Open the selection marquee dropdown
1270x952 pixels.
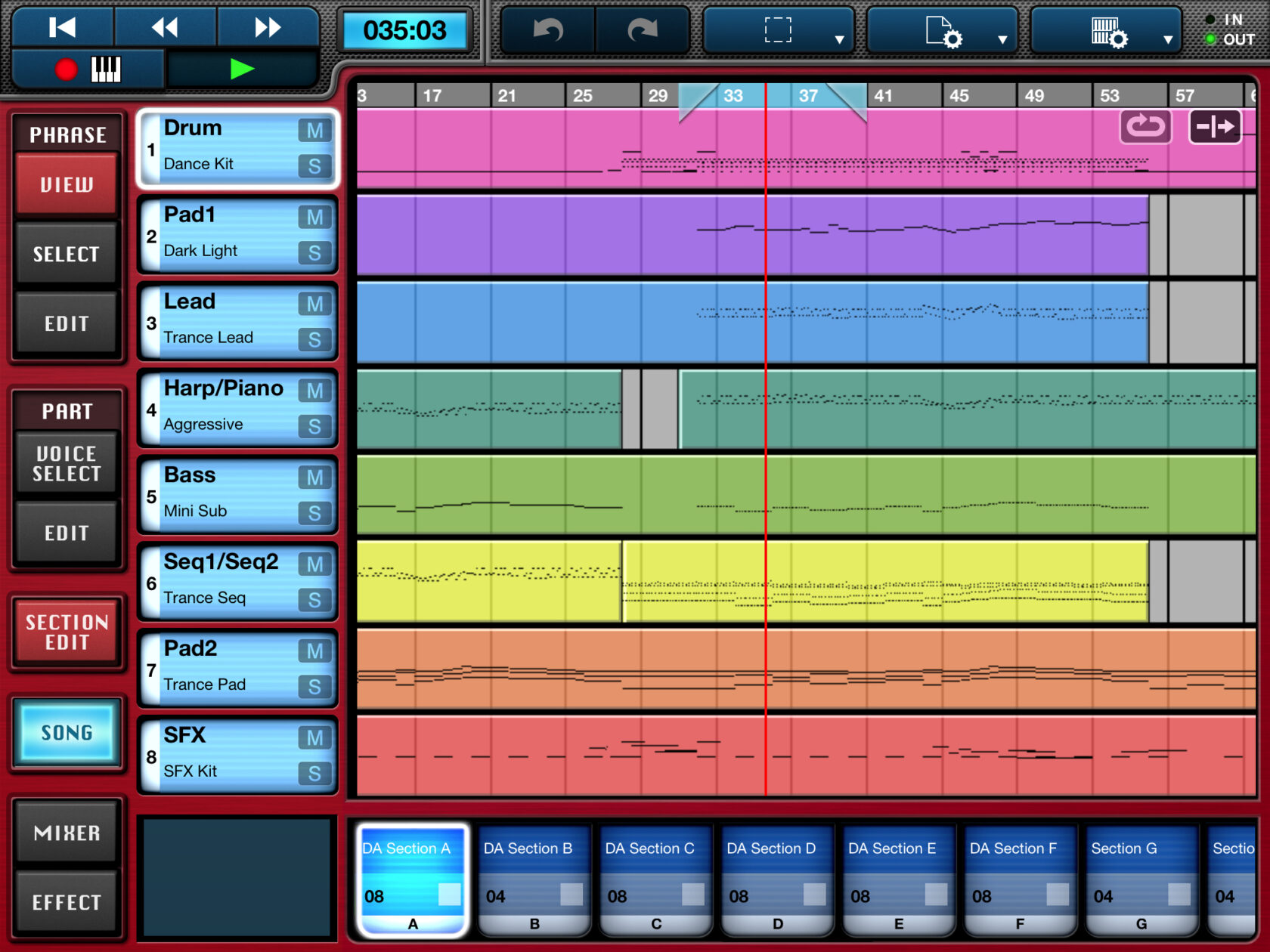(779, 31)
